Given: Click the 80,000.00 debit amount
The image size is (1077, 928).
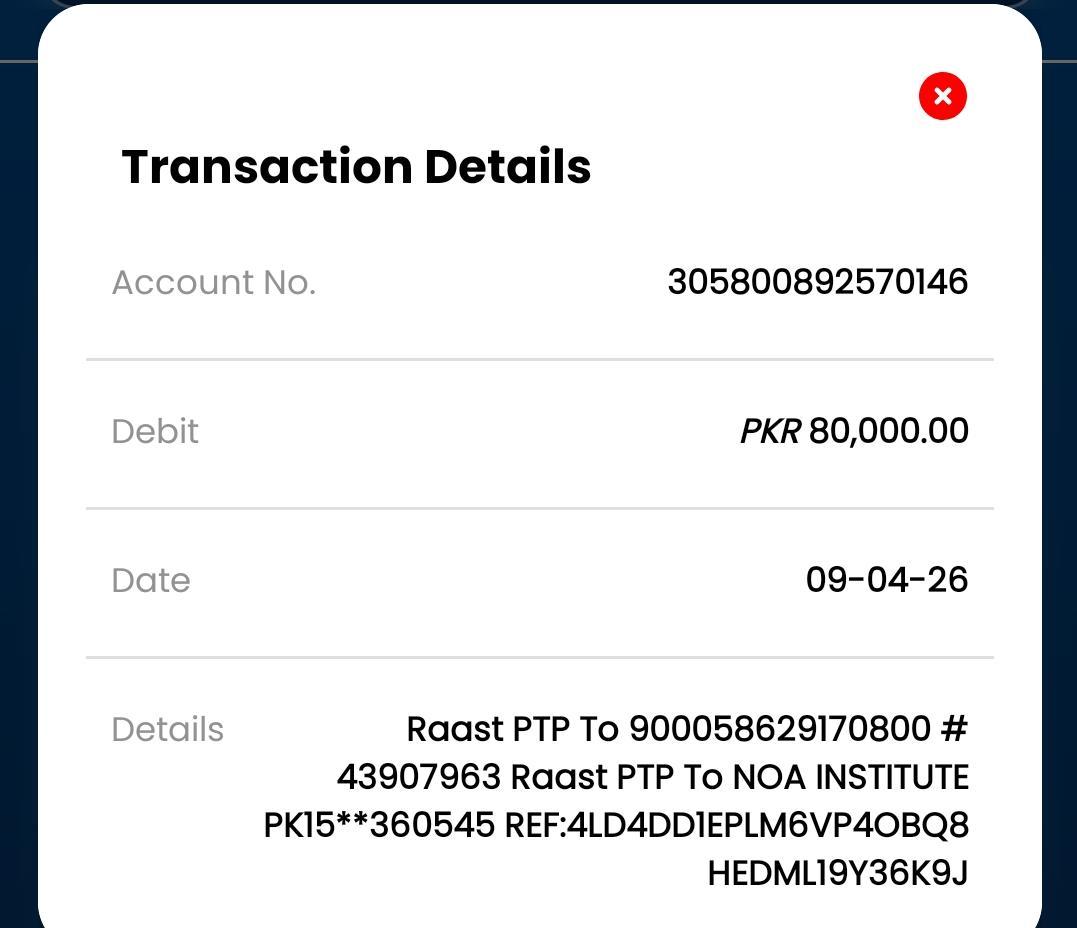Looking at the screenshot, I should [x=888, y=432].
